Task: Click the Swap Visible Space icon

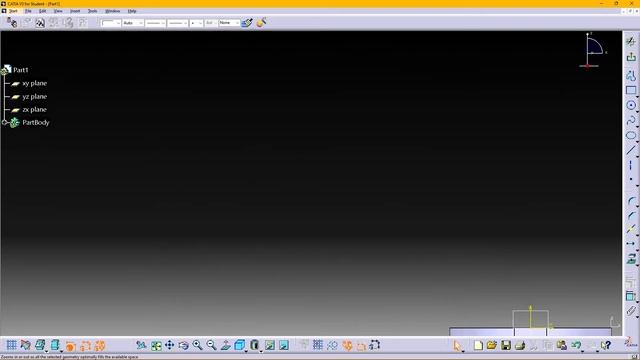Action: (284, 345)
